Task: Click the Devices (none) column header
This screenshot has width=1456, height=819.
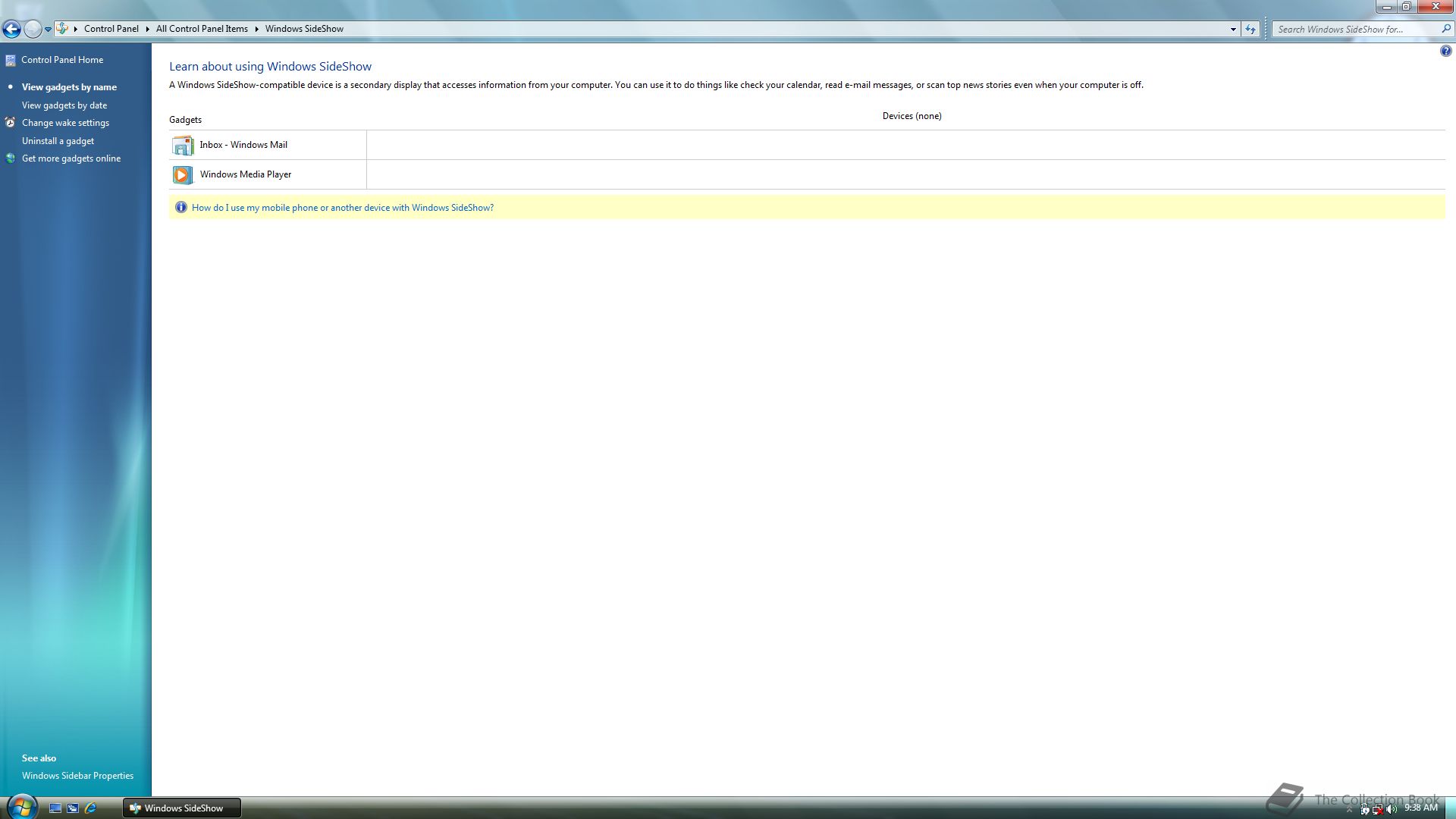Action: [x=912, y=116]
